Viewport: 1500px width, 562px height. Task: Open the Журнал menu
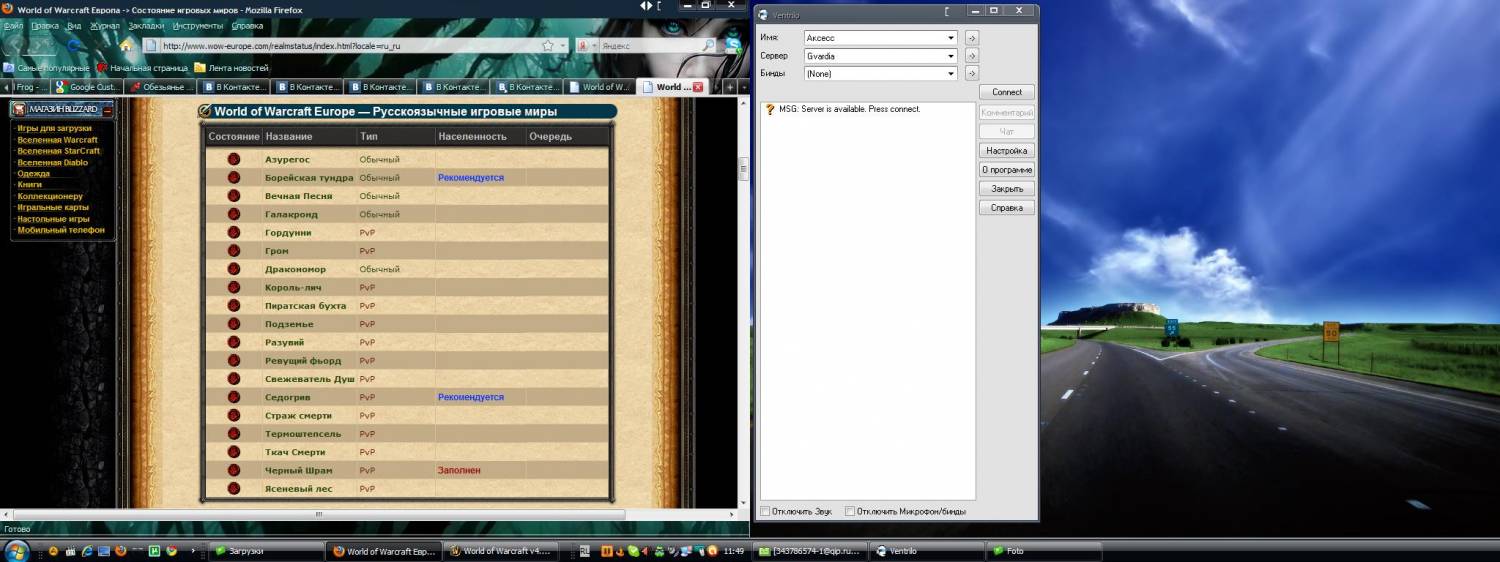coord(105,26)
